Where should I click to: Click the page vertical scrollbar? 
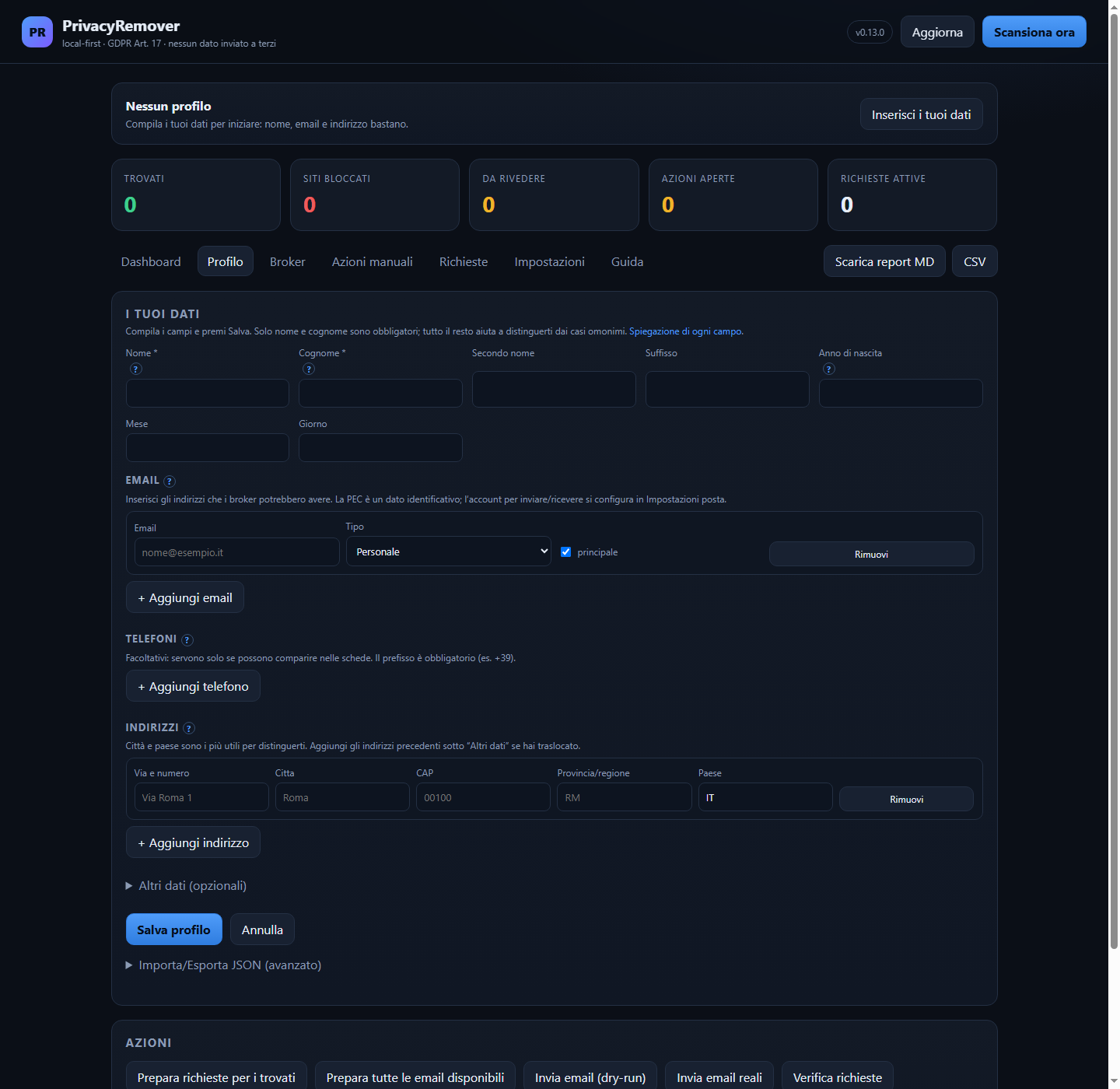tap(1114, 482)
